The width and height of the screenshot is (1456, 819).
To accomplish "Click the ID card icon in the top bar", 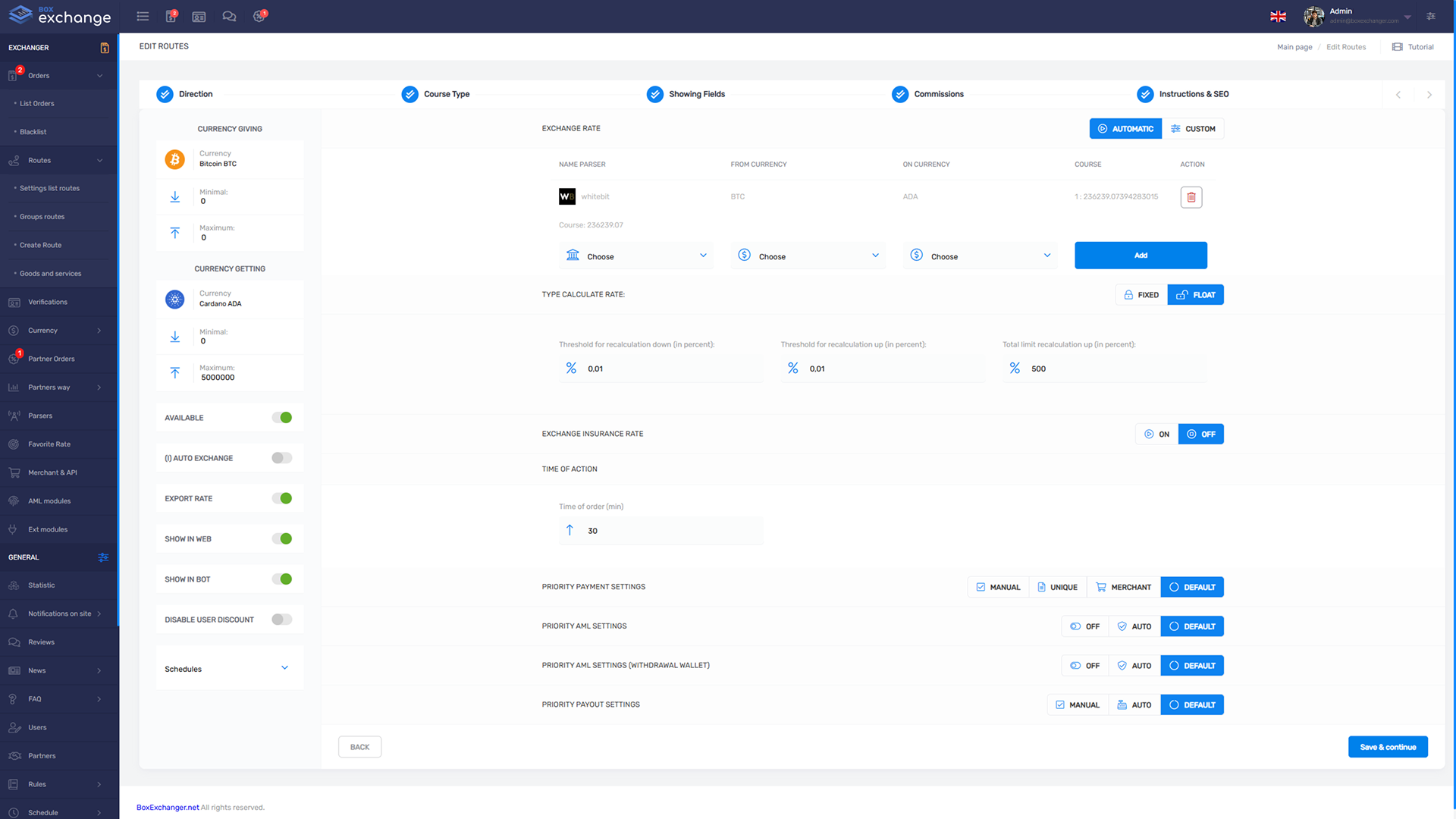I will click(x=199, y=16).
